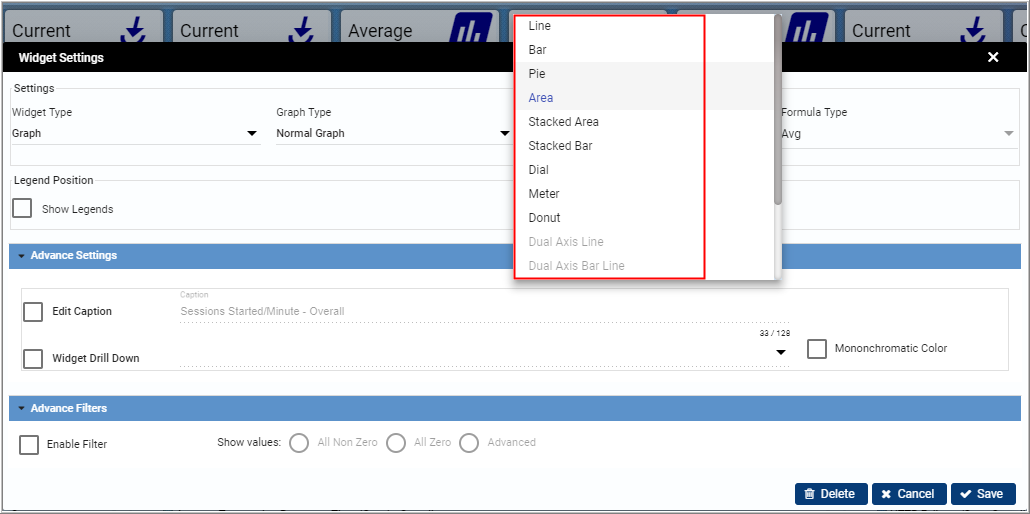Image resolution: width=1030 pixels, height=514 pixels.
Task: Select Meter in the list
Action: 544,194
